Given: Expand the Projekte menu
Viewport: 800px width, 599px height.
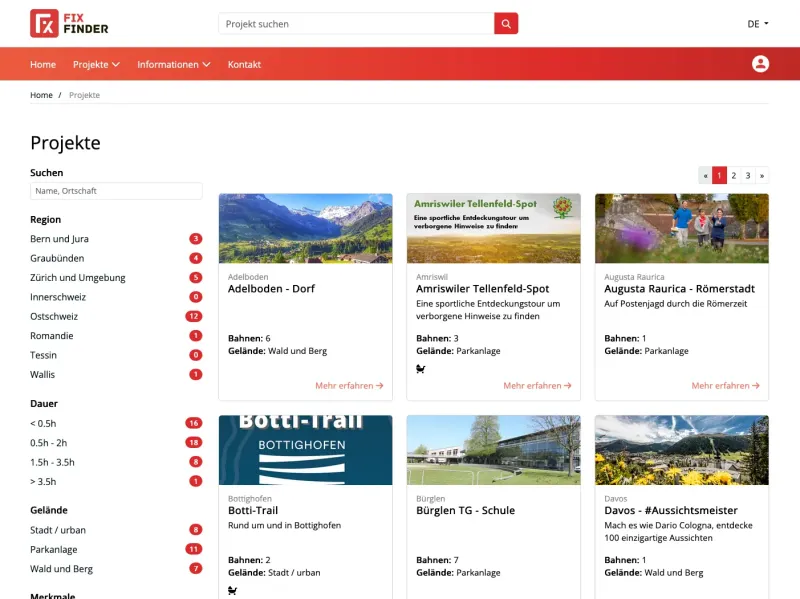Looking at the screenshot, I should [96, 64].
